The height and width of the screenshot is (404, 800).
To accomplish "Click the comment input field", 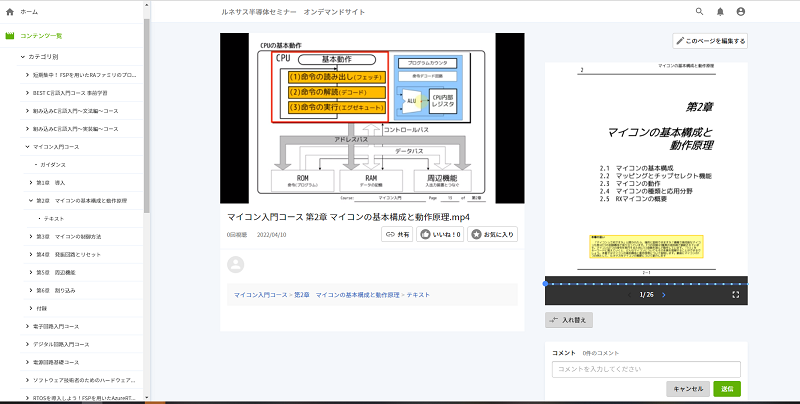I will (646, 369).
